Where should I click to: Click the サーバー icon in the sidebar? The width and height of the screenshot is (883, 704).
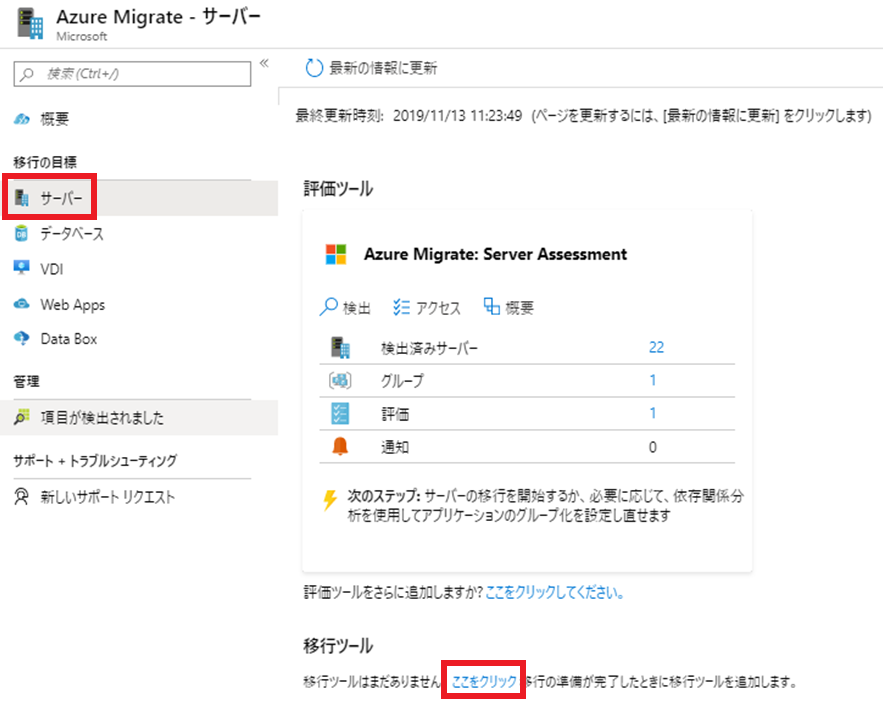[21, 198]
